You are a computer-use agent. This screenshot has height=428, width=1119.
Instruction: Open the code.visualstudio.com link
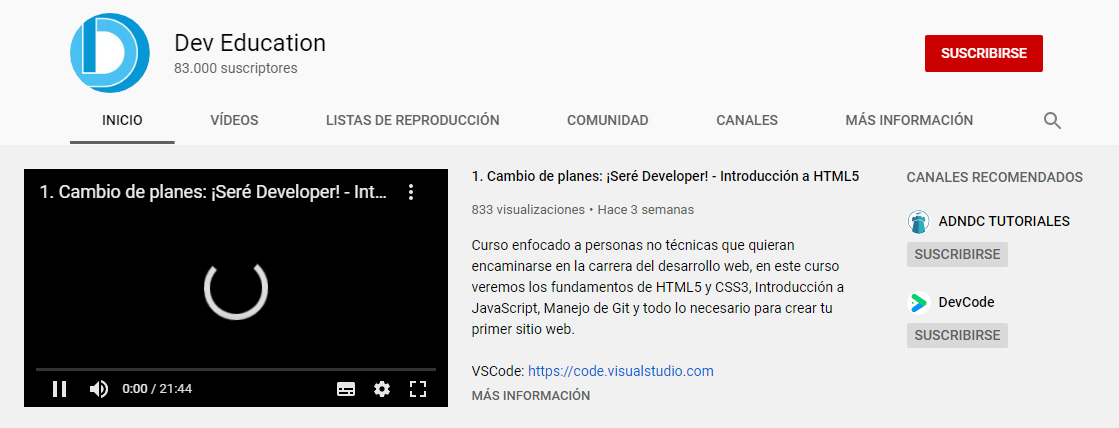(620, 371)
